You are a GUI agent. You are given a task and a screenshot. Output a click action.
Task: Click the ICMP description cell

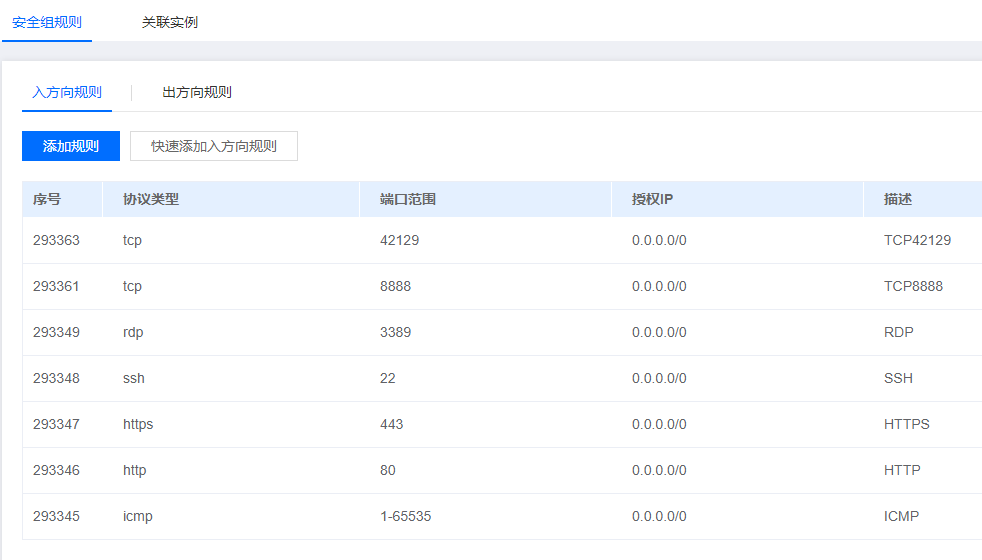tap(901, 517)
